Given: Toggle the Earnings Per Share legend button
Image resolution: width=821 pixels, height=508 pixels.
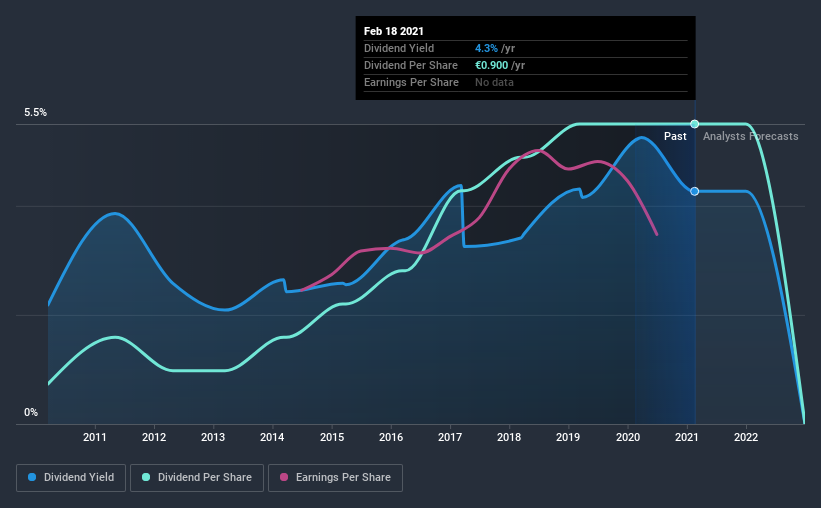Looking at the screenshot, I should [x=335, y=478].
